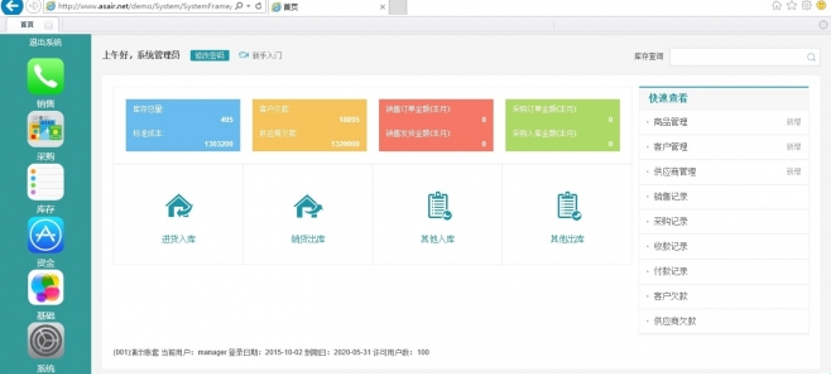Open the 销售 phone icon in sidebar

(45, 76)
